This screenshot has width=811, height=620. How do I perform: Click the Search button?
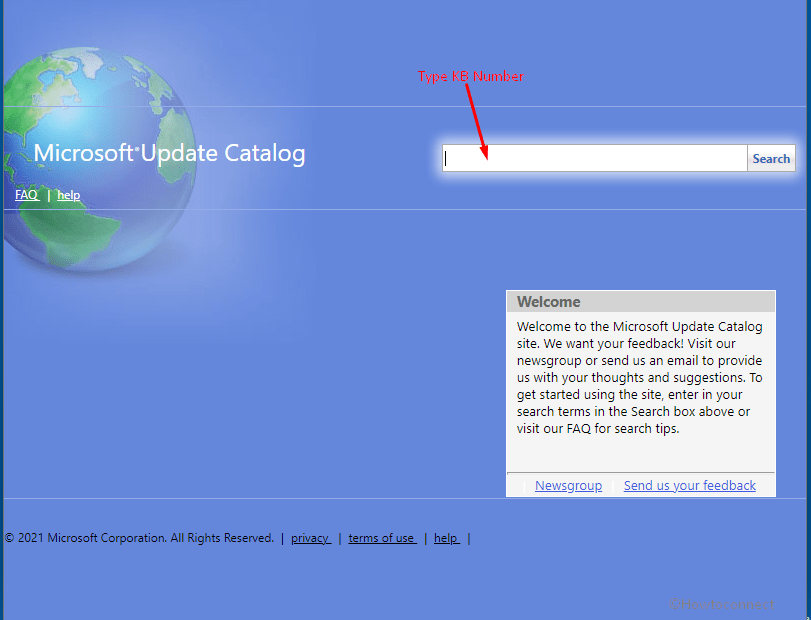(x=771, y=158)
